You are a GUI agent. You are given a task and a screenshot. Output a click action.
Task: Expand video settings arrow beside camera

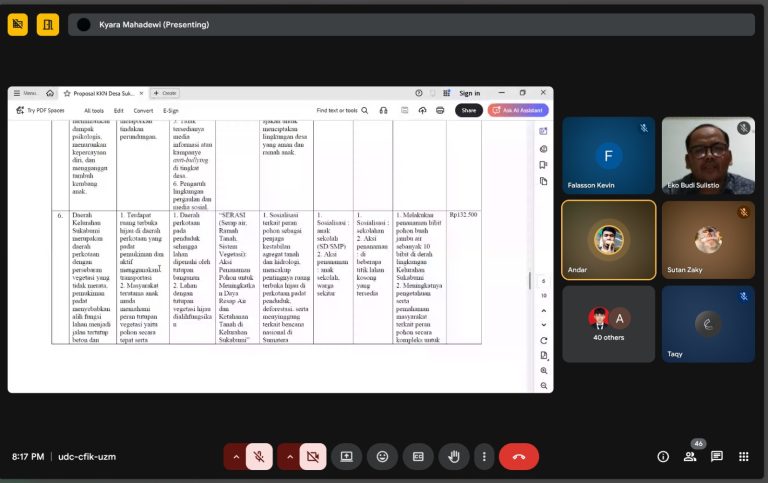tap(290, 457)
